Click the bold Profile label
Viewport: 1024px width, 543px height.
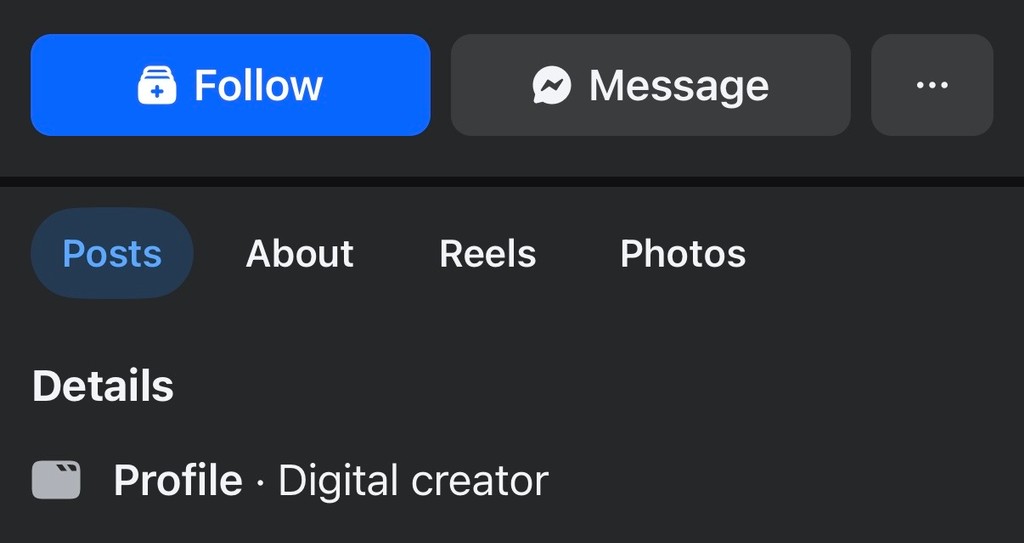pos(178,480)
